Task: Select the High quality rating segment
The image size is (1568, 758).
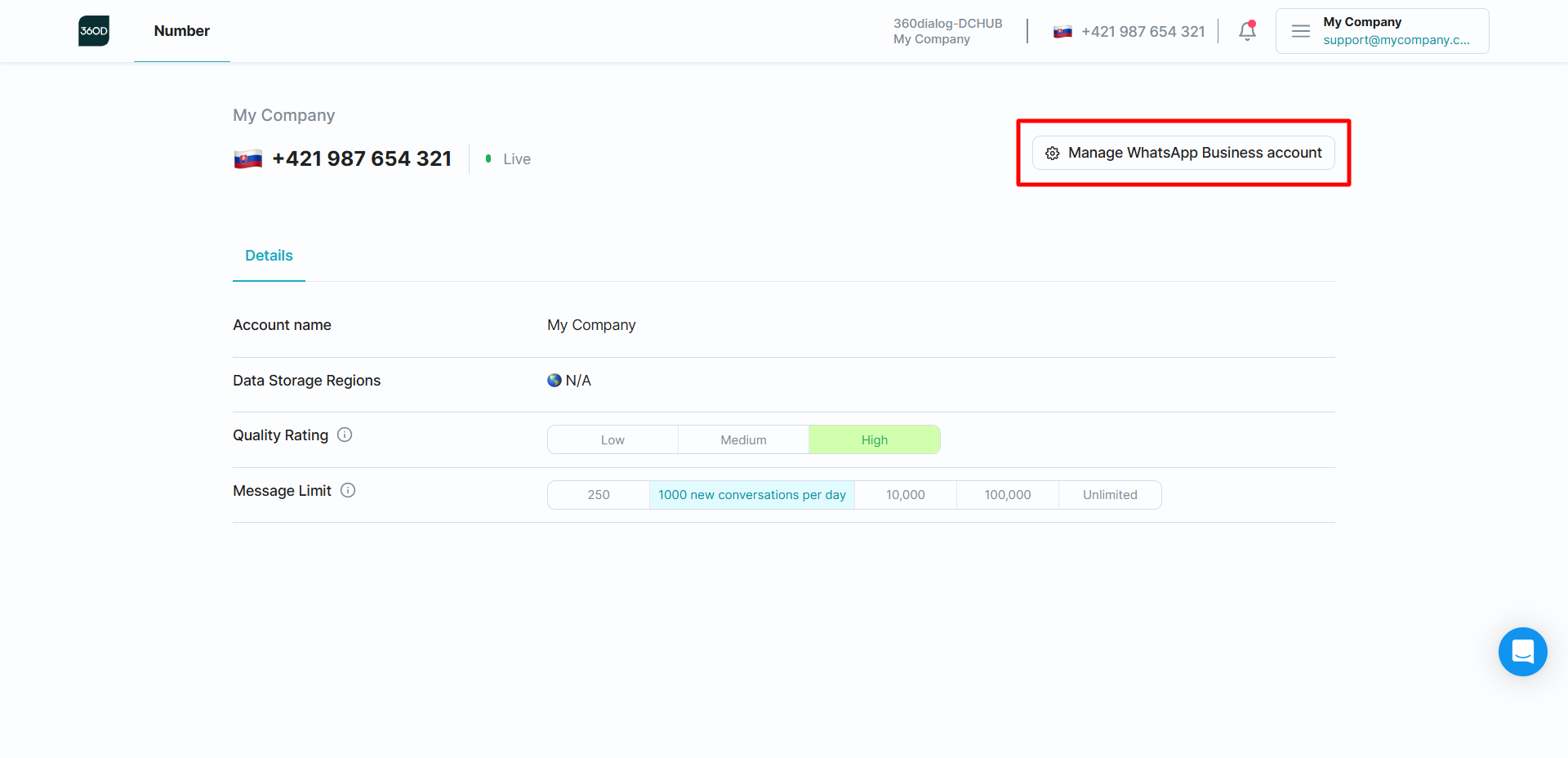Action: pos(874,439)
